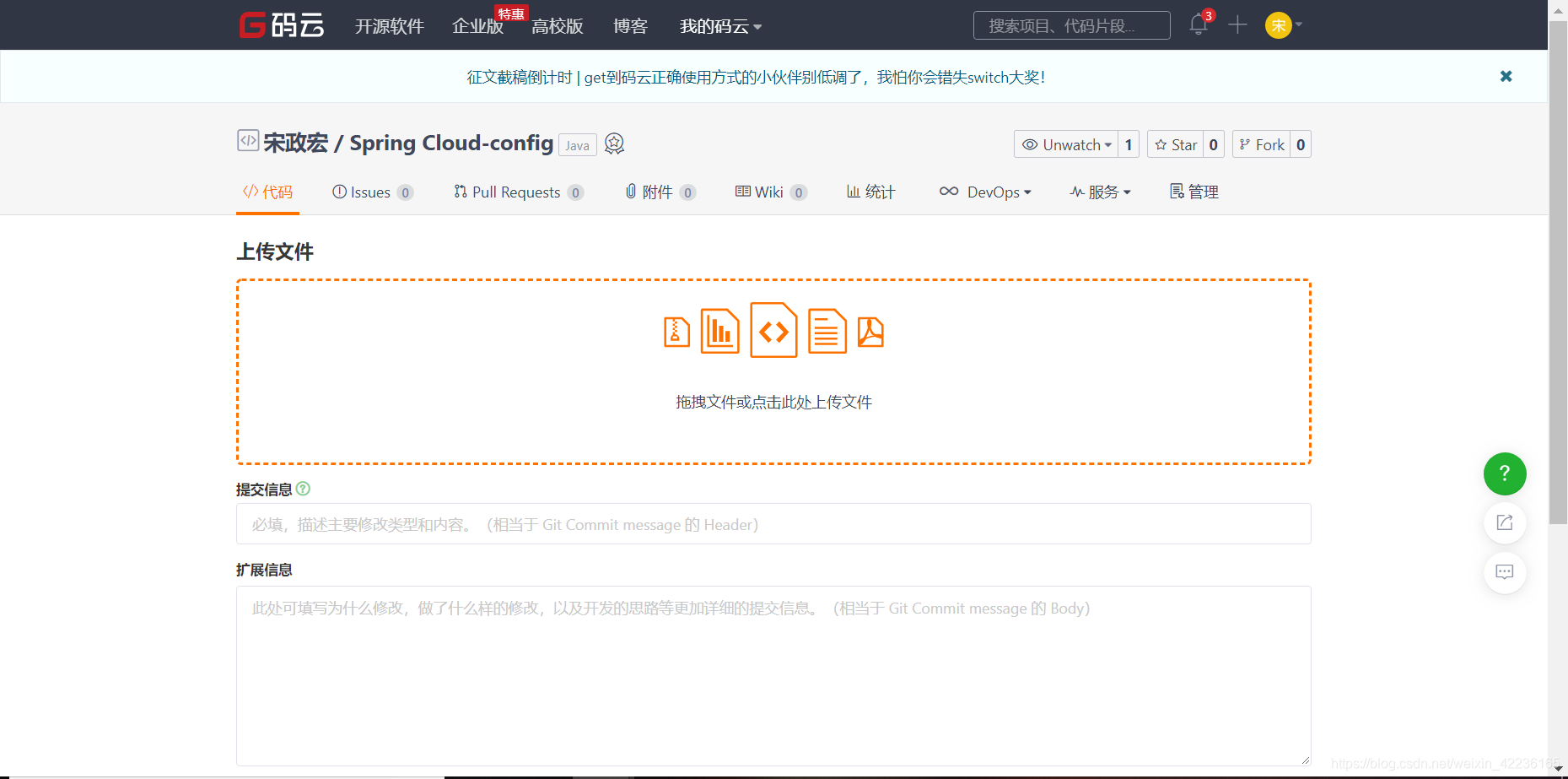Click the Java language tag

point(578,145)
